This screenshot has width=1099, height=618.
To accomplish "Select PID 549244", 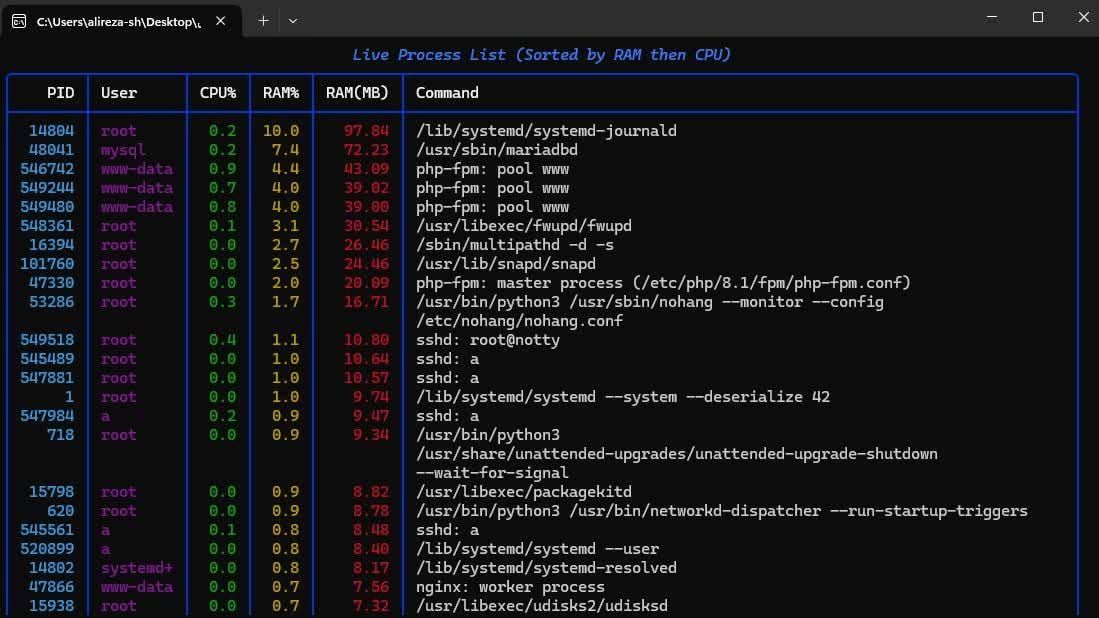I will pos(47,188).
